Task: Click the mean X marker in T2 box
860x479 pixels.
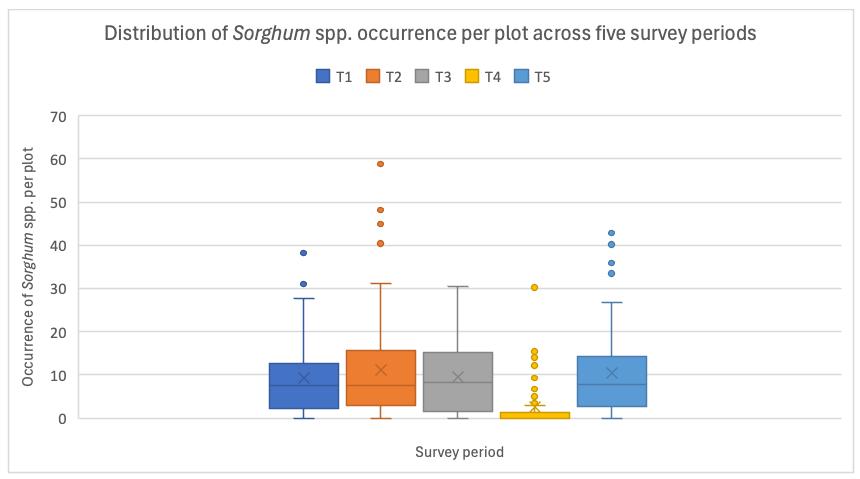Action: [x=381, y=370]
